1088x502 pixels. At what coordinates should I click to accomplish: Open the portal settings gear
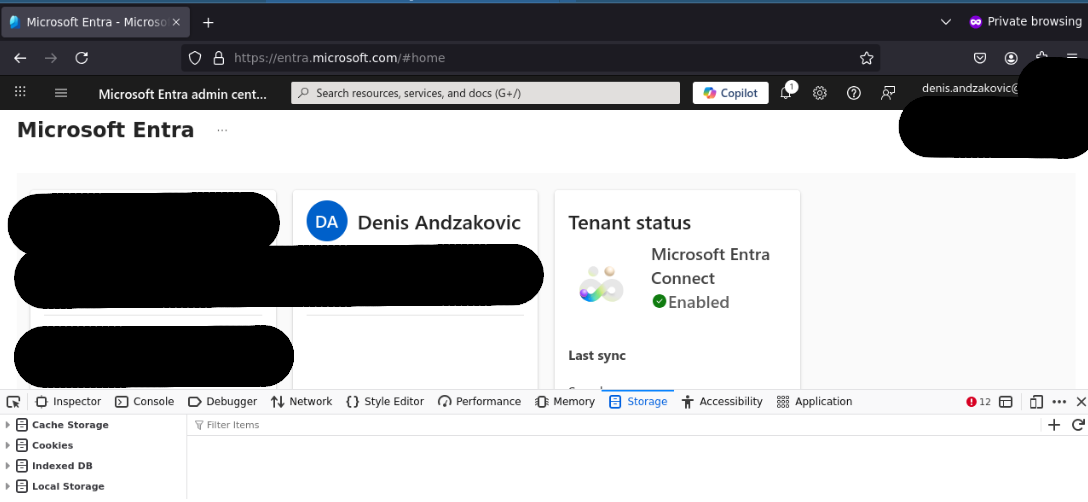coord(820,93)
